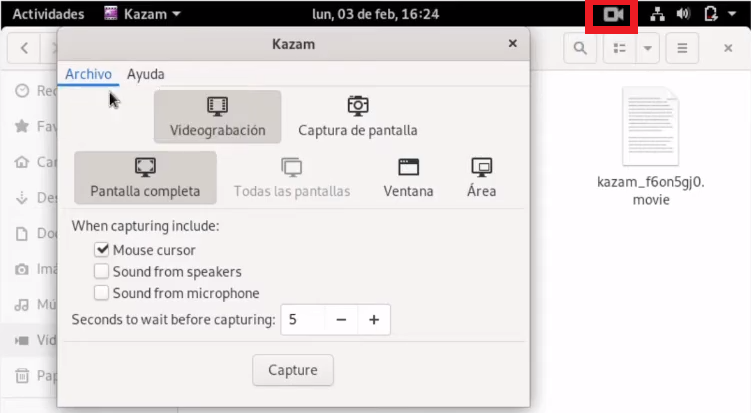Viewport: 751px width, 413px height.
Task: Switch to Captura de pantalla mode
Action: click(x=358, y=117)
